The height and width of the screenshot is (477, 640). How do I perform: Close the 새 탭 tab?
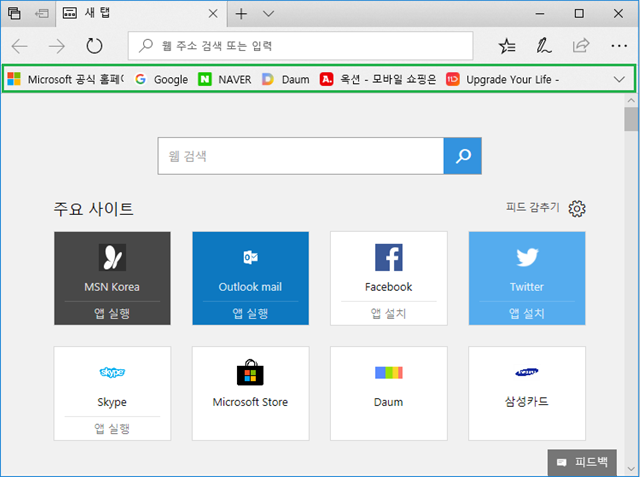pos(213,14)
